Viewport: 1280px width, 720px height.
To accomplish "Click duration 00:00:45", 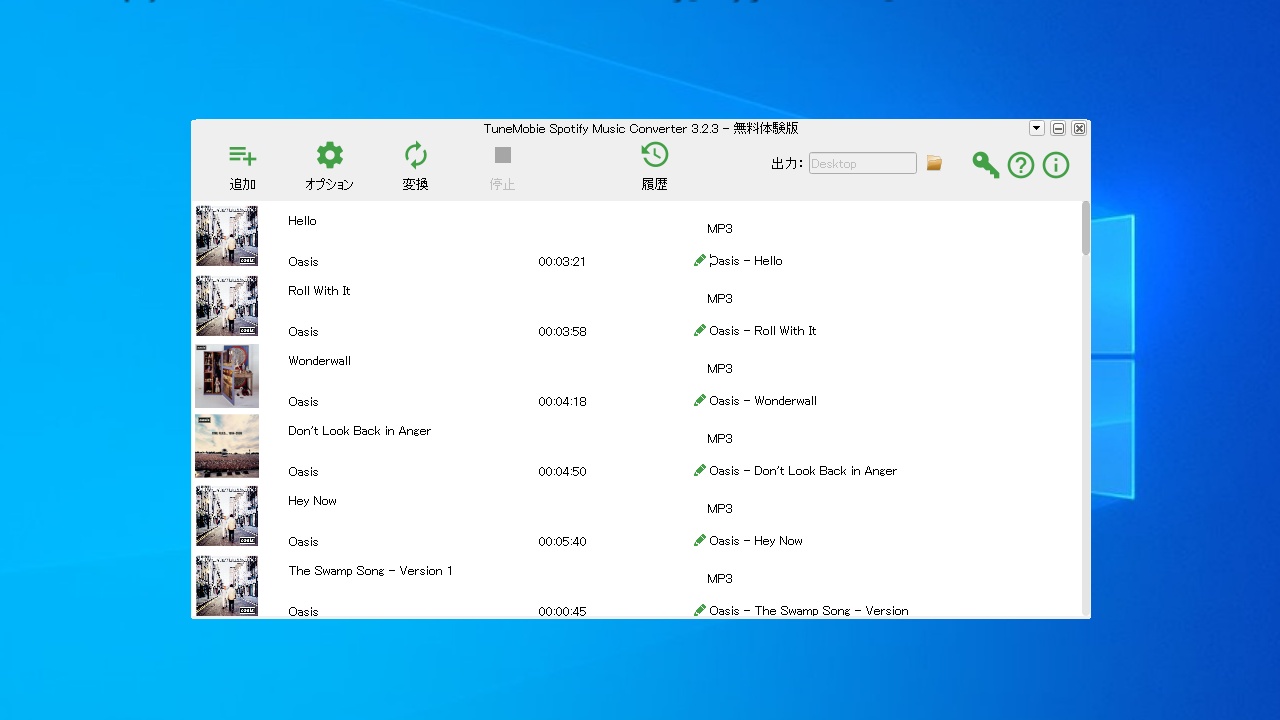I will tap(562, 612).
